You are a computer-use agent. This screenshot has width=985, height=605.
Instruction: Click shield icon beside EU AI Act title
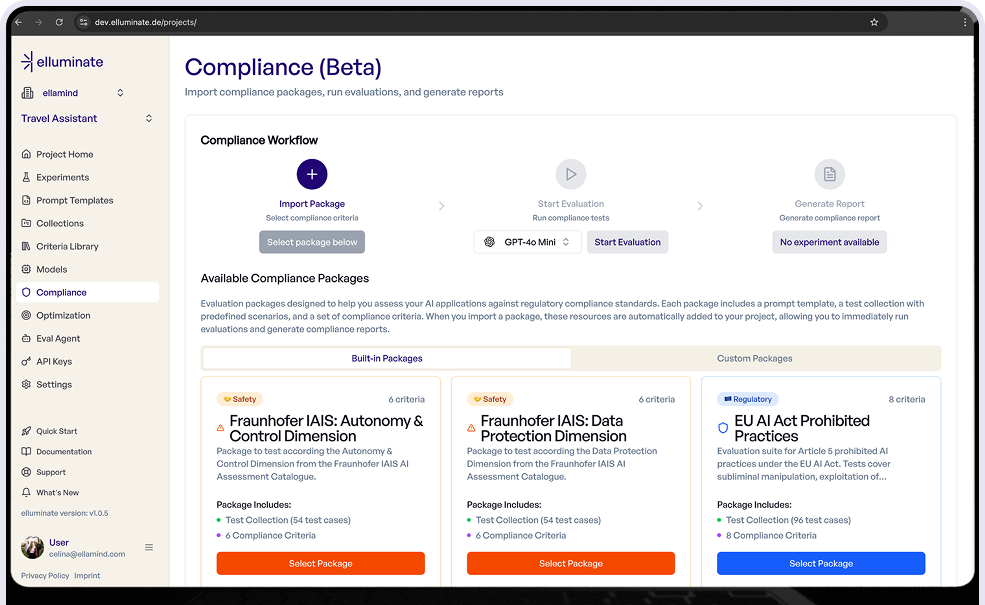(x=723, y=428)
